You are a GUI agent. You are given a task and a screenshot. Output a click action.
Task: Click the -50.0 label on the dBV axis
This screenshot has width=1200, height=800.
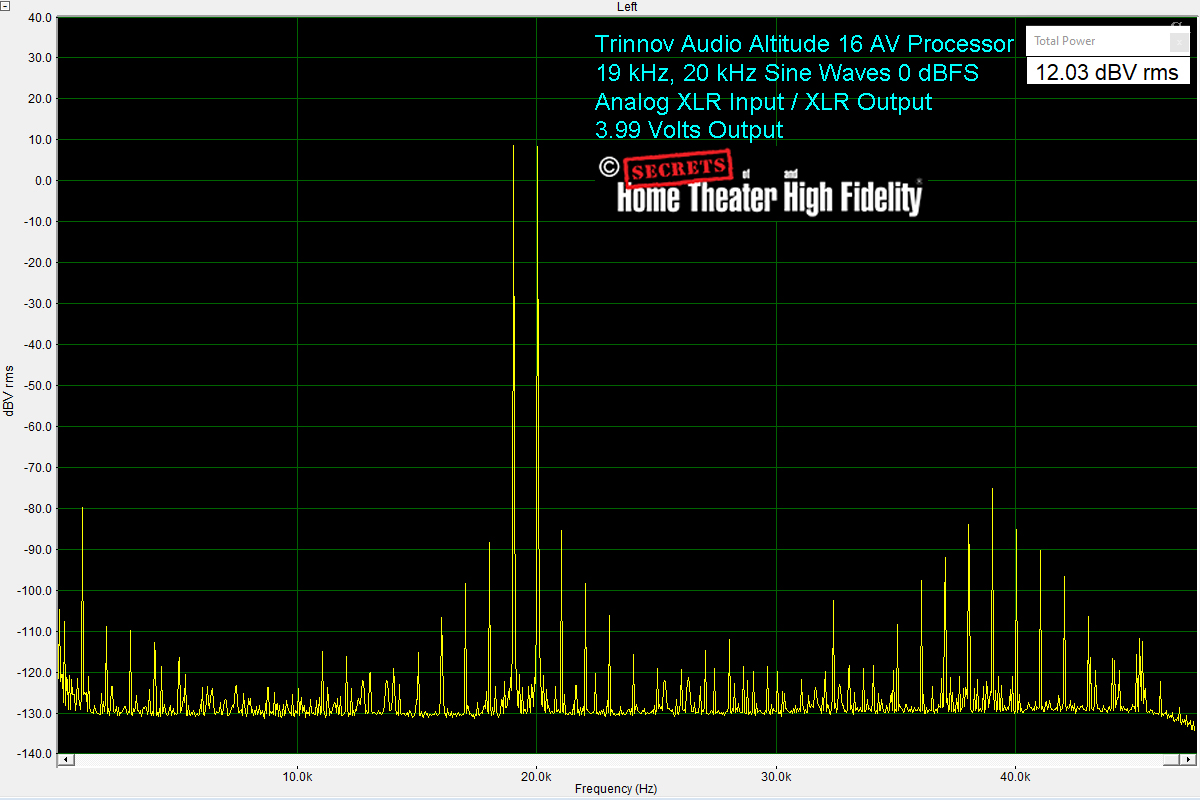[36, 386]
